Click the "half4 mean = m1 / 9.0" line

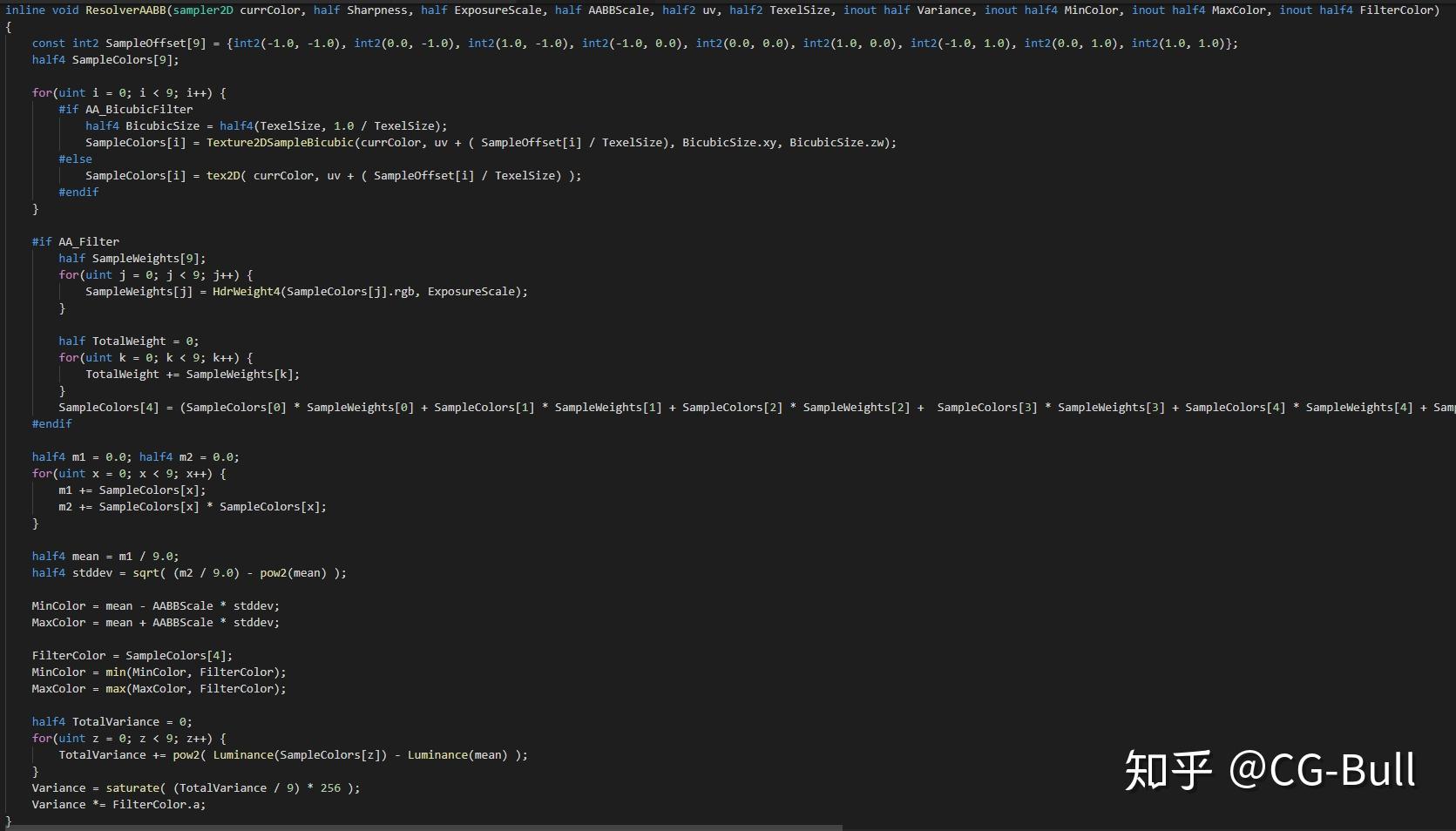105,557
